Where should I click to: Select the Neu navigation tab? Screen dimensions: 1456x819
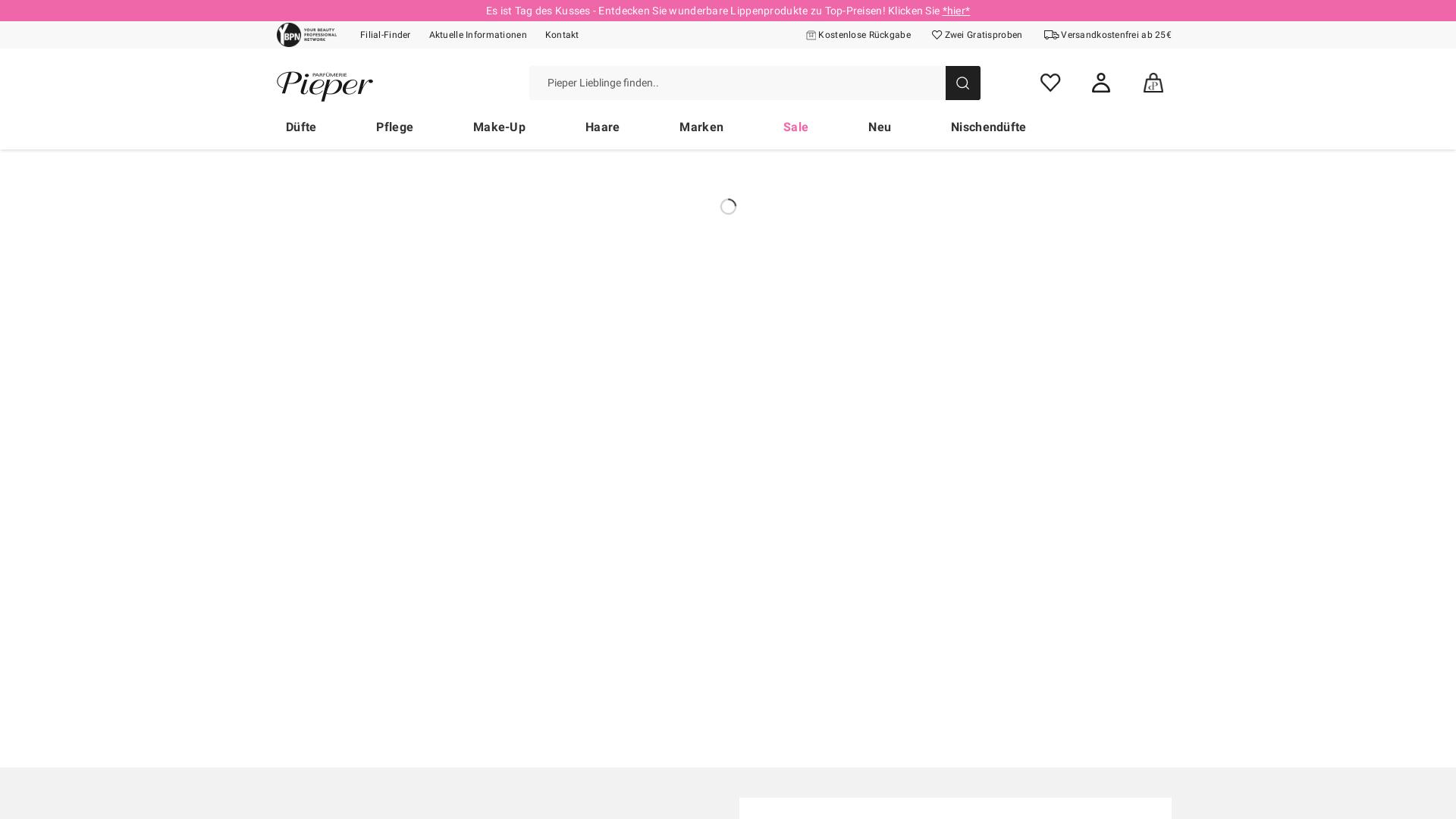pos(879,127)
